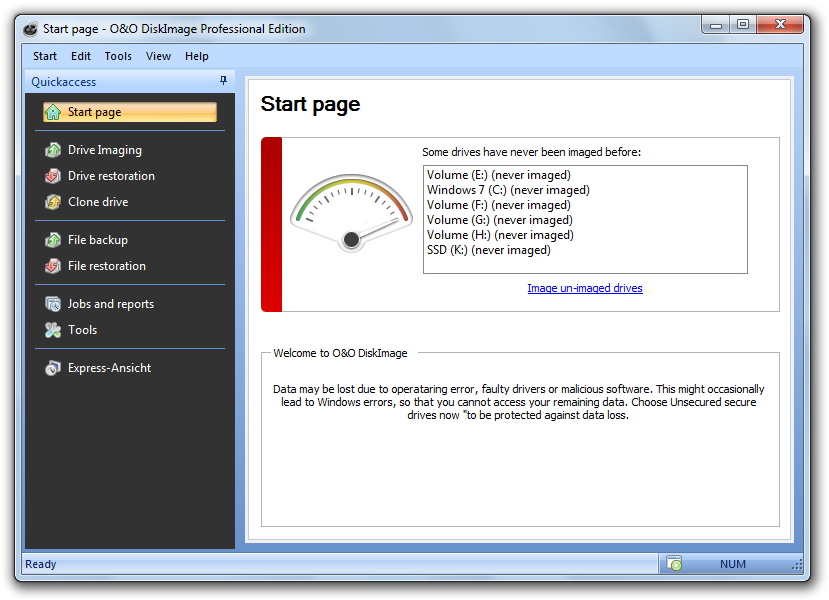Viewport: 829px width, 600px height.
Task: Click the Start page home icon
Action: pos(53,112)
